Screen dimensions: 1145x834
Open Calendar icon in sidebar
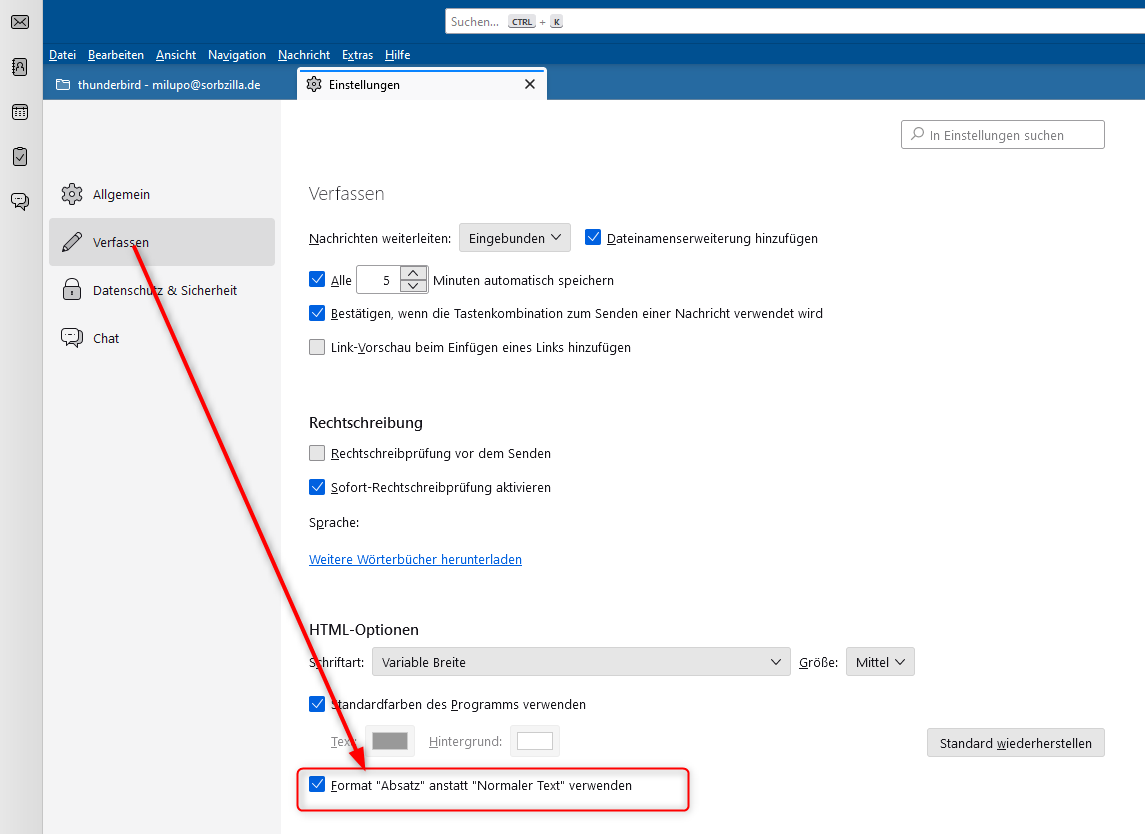(20, 112)
